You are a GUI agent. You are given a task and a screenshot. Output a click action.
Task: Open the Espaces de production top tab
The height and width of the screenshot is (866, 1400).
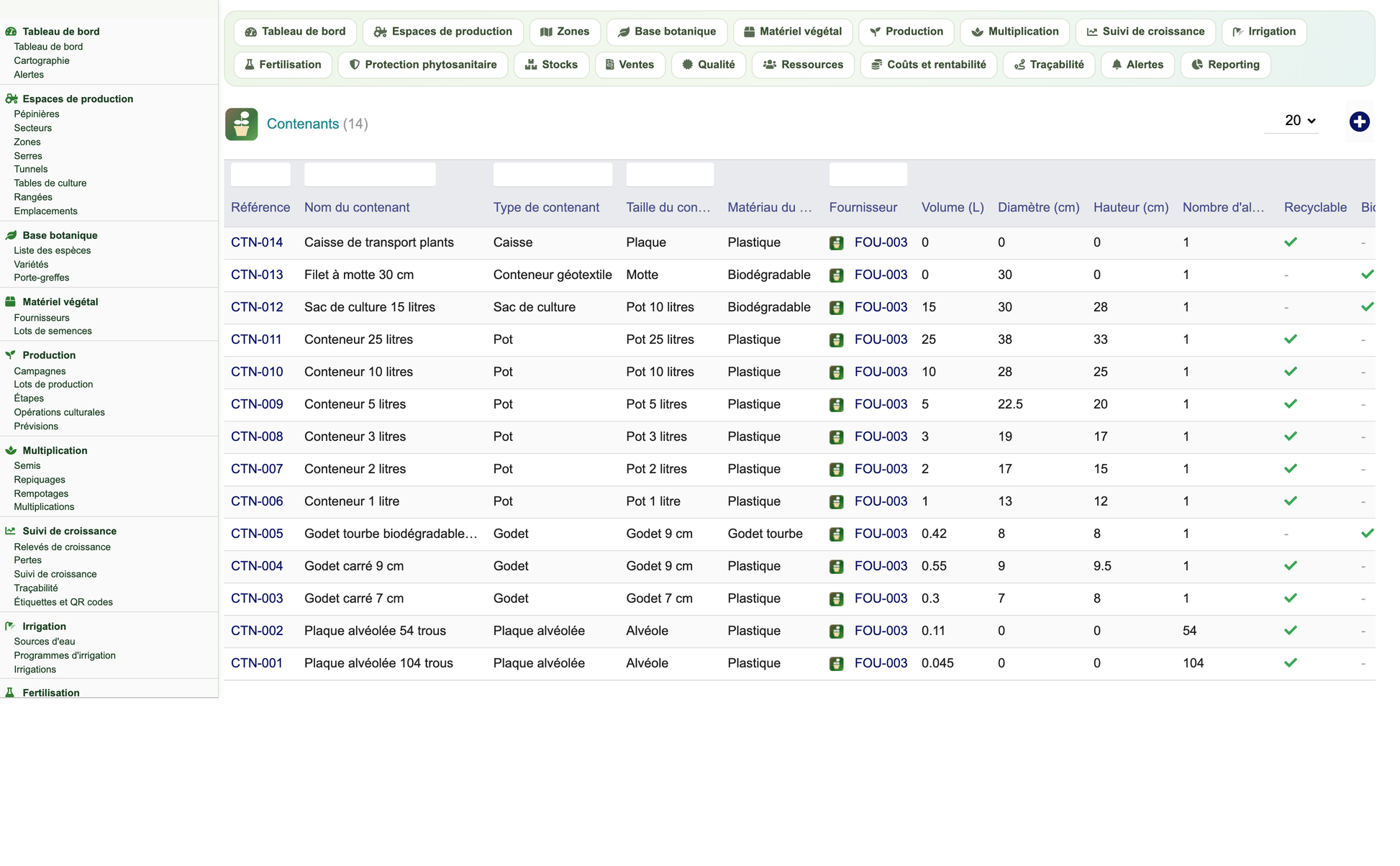443,32
